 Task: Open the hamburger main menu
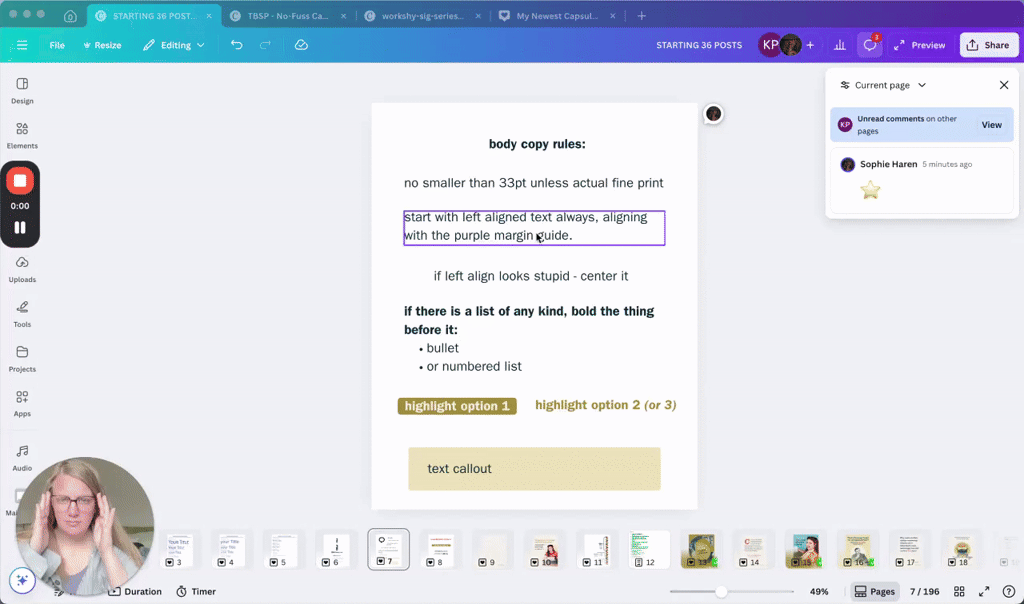pos(22,45)
